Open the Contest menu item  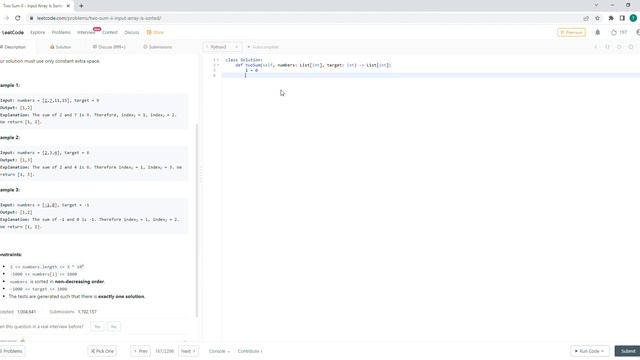(110, 32)
